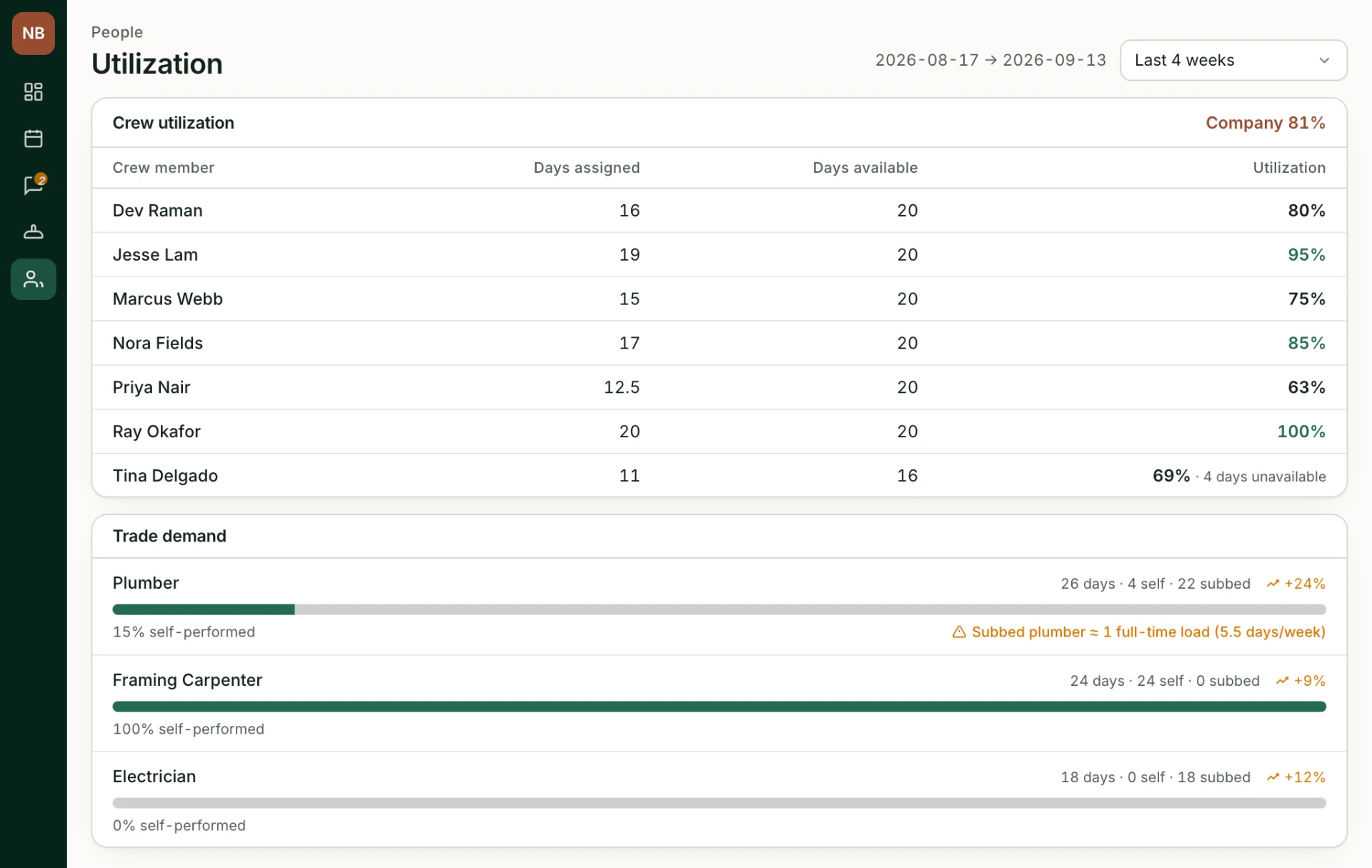This screenshot has width=1372, height=868.
Task: Click Tina Delgado's 16 days available
Action: point(908,477)
